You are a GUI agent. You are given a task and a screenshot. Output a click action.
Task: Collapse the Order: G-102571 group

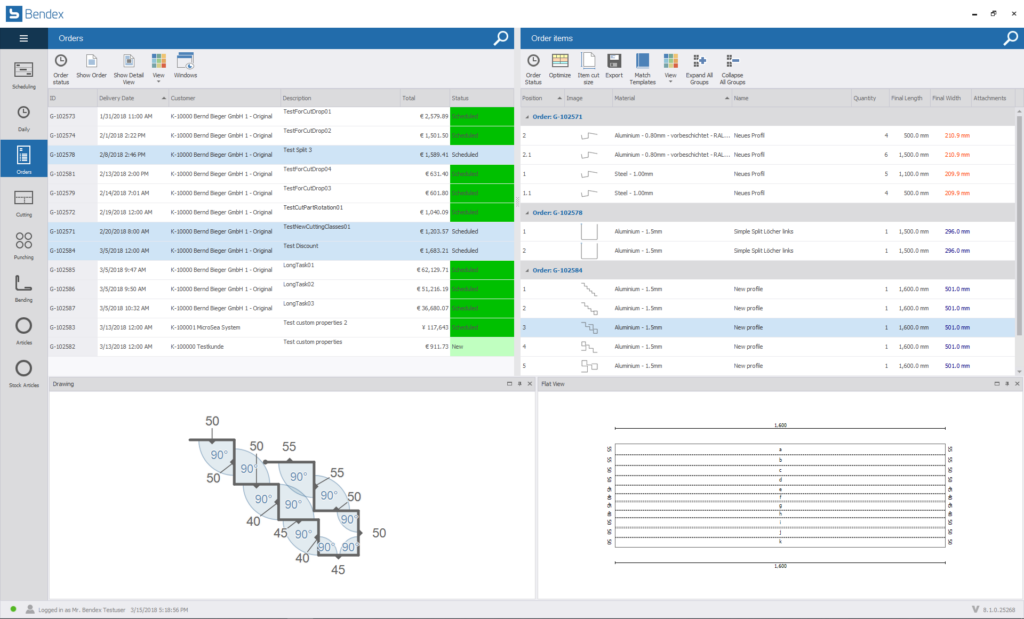coord(526,116)
